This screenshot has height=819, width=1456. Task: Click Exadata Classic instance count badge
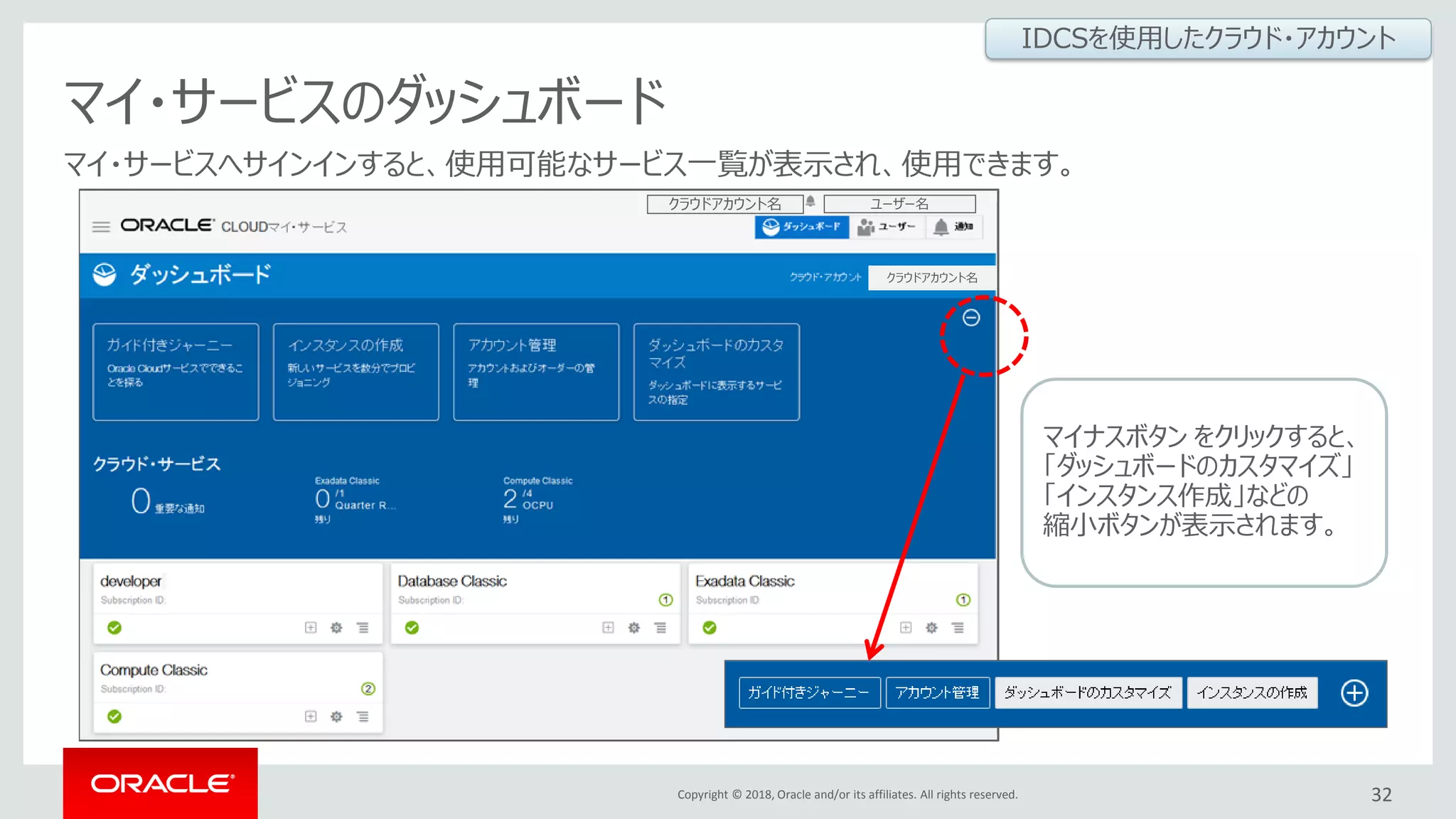[963, 600]
